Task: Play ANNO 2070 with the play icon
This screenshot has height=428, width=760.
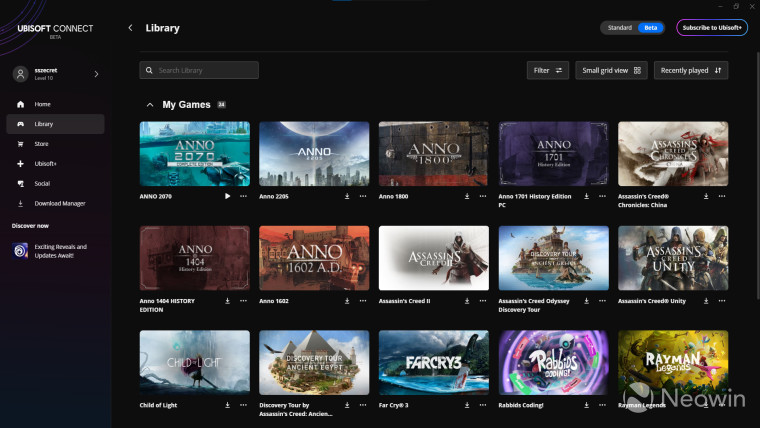Action: (227, 196)
